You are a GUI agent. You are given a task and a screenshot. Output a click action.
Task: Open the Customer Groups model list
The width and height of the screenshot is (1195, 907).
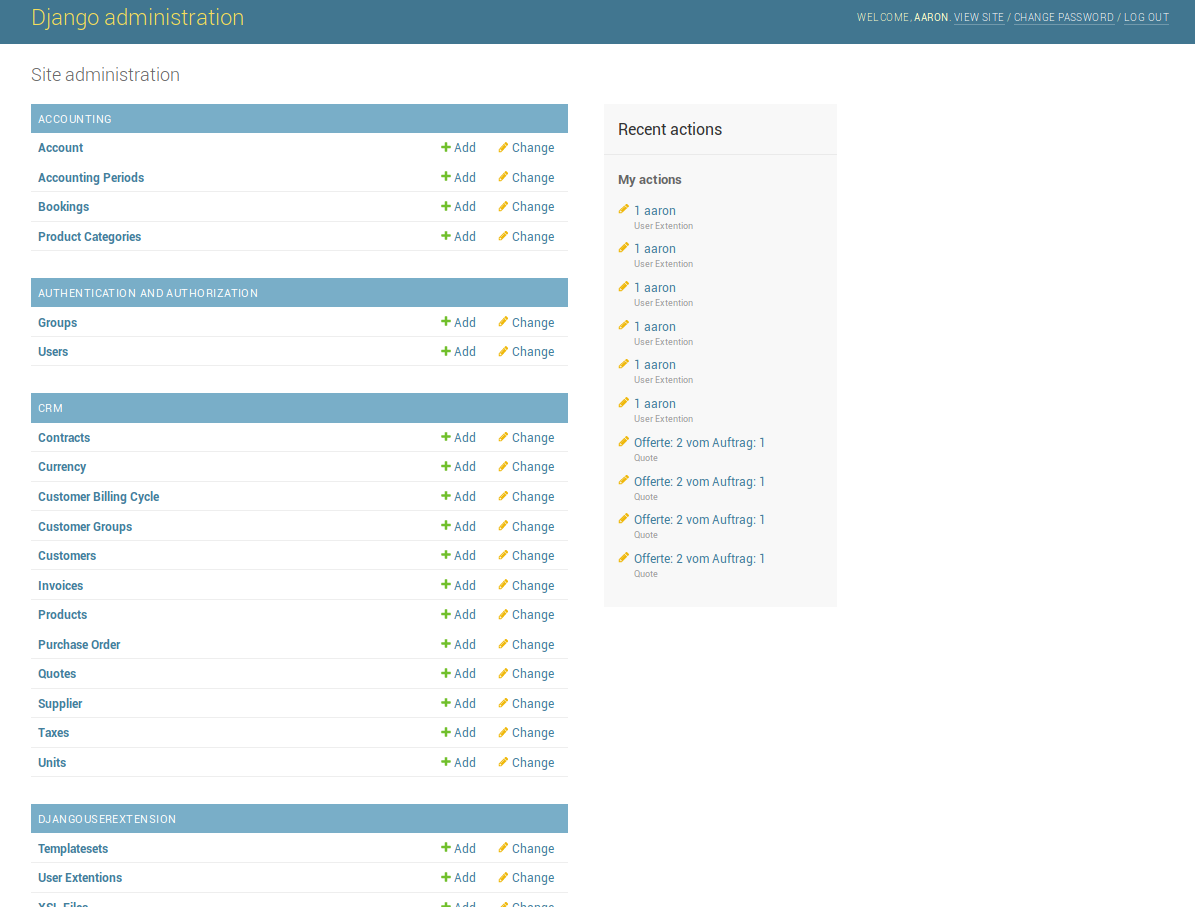pyautogui.click(x=85, y=527)
